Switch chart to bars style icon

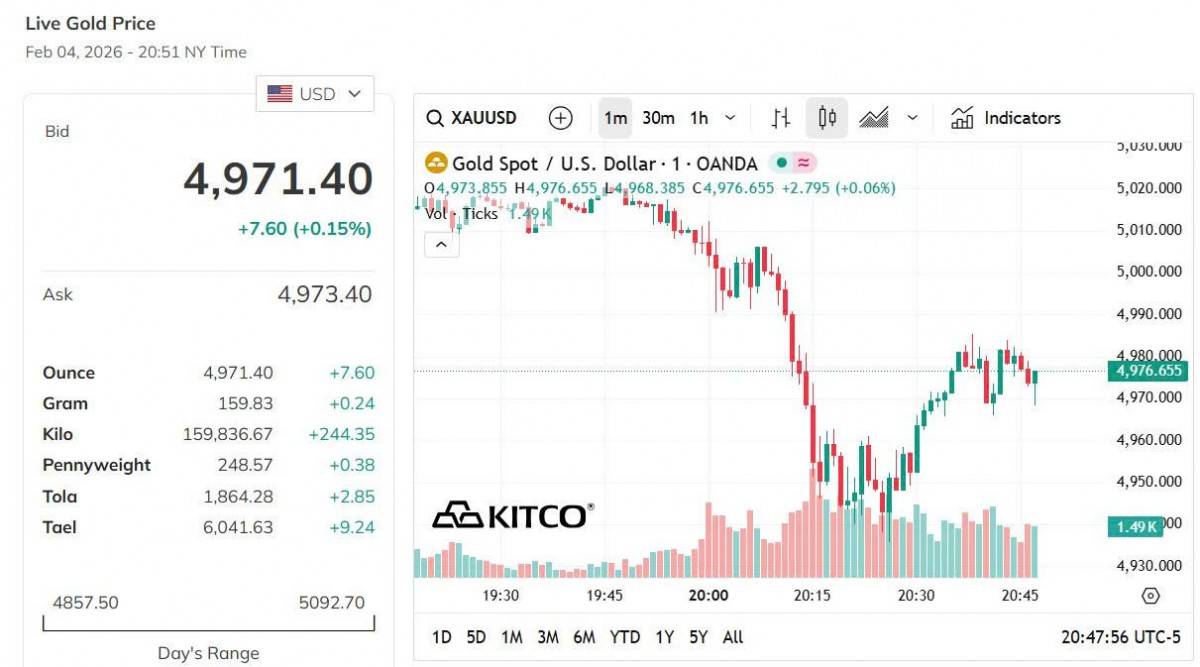[781, 118]
